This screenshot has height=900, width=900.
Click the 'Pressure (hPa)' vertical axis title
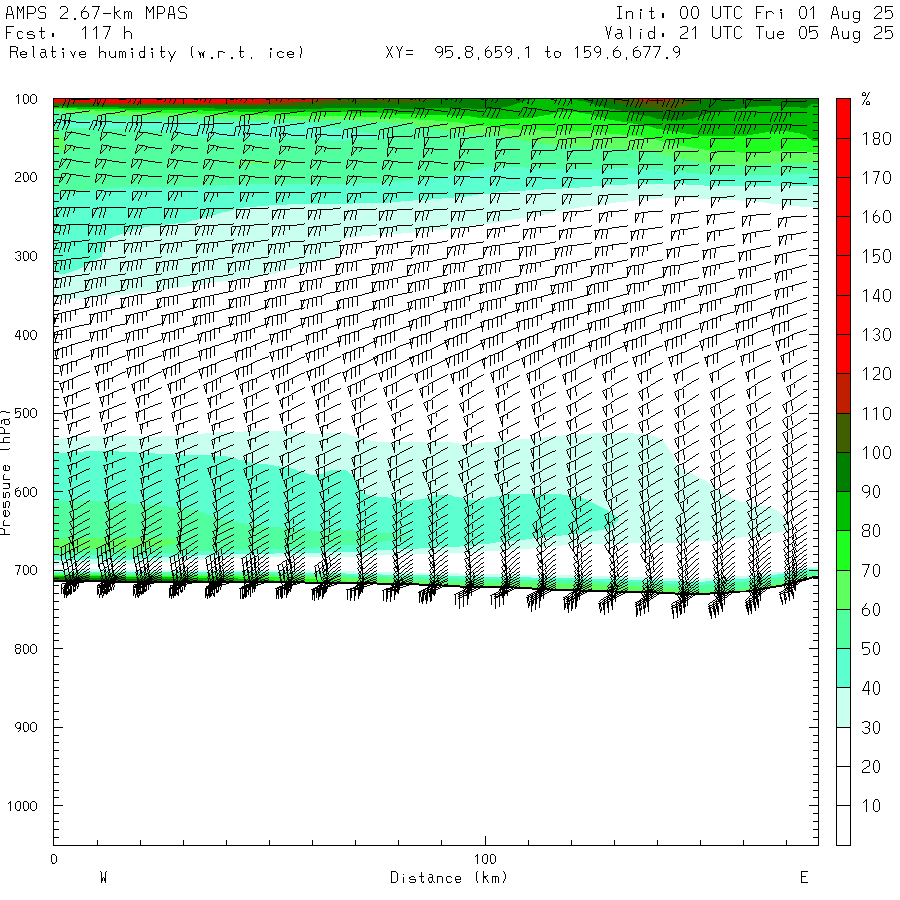[6, 472]
